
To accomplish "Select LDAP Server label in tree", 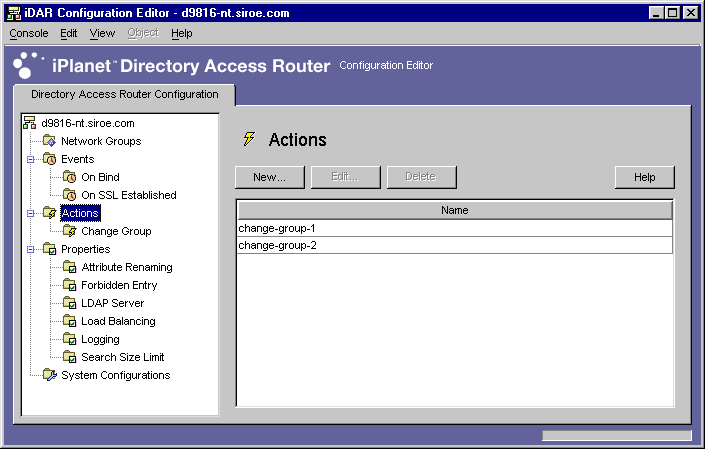I will click(x=112, y=303).
